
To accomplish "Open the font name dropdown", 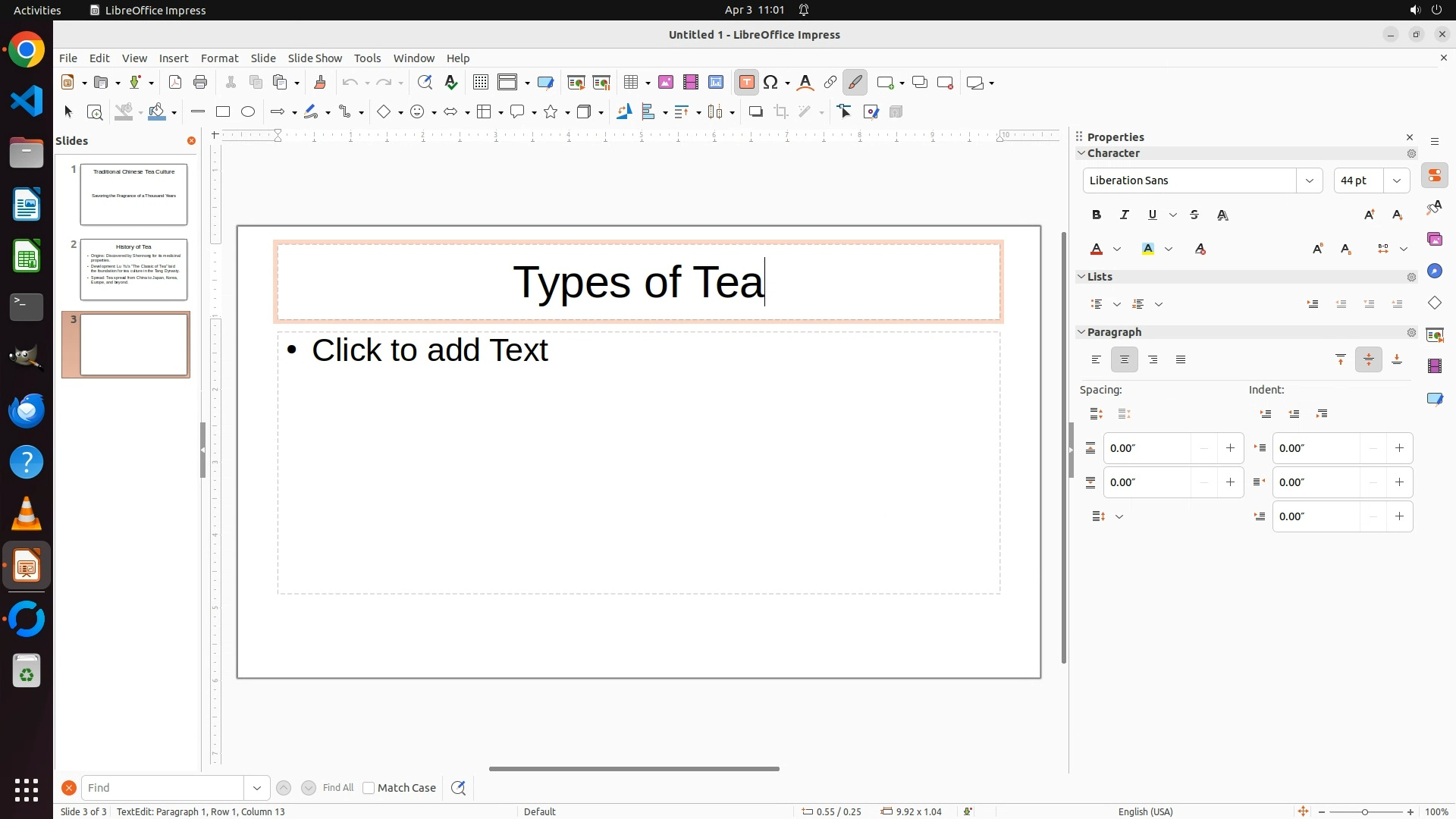I will (1310, 180).
